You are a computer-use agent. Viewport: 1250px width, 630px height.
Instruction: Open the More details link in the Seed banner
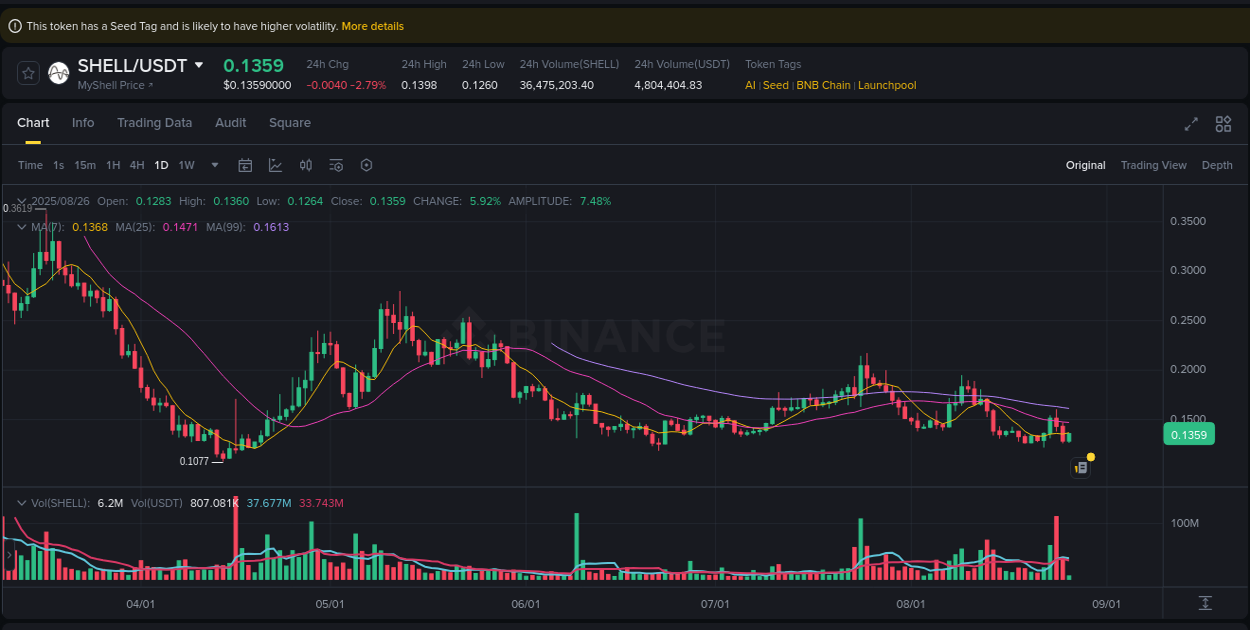(x=372, y=26)
